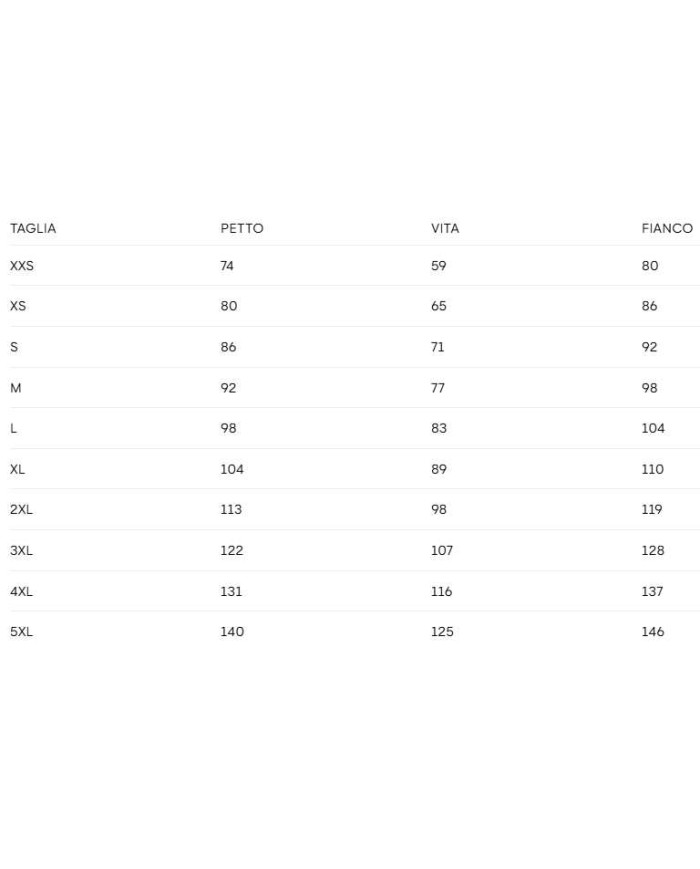Select the 3XL size row label
The image size is (700, 869).
[21, 550]
